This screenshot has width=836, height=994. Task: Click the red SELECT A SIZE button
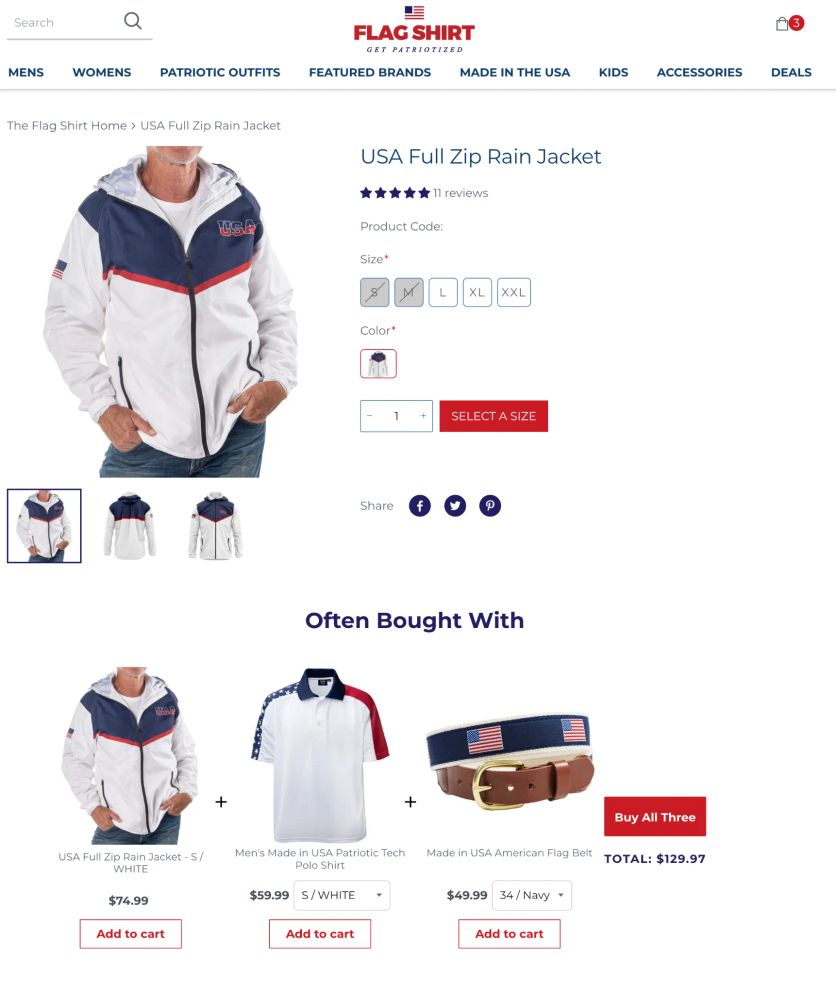(x=494, y=416)
